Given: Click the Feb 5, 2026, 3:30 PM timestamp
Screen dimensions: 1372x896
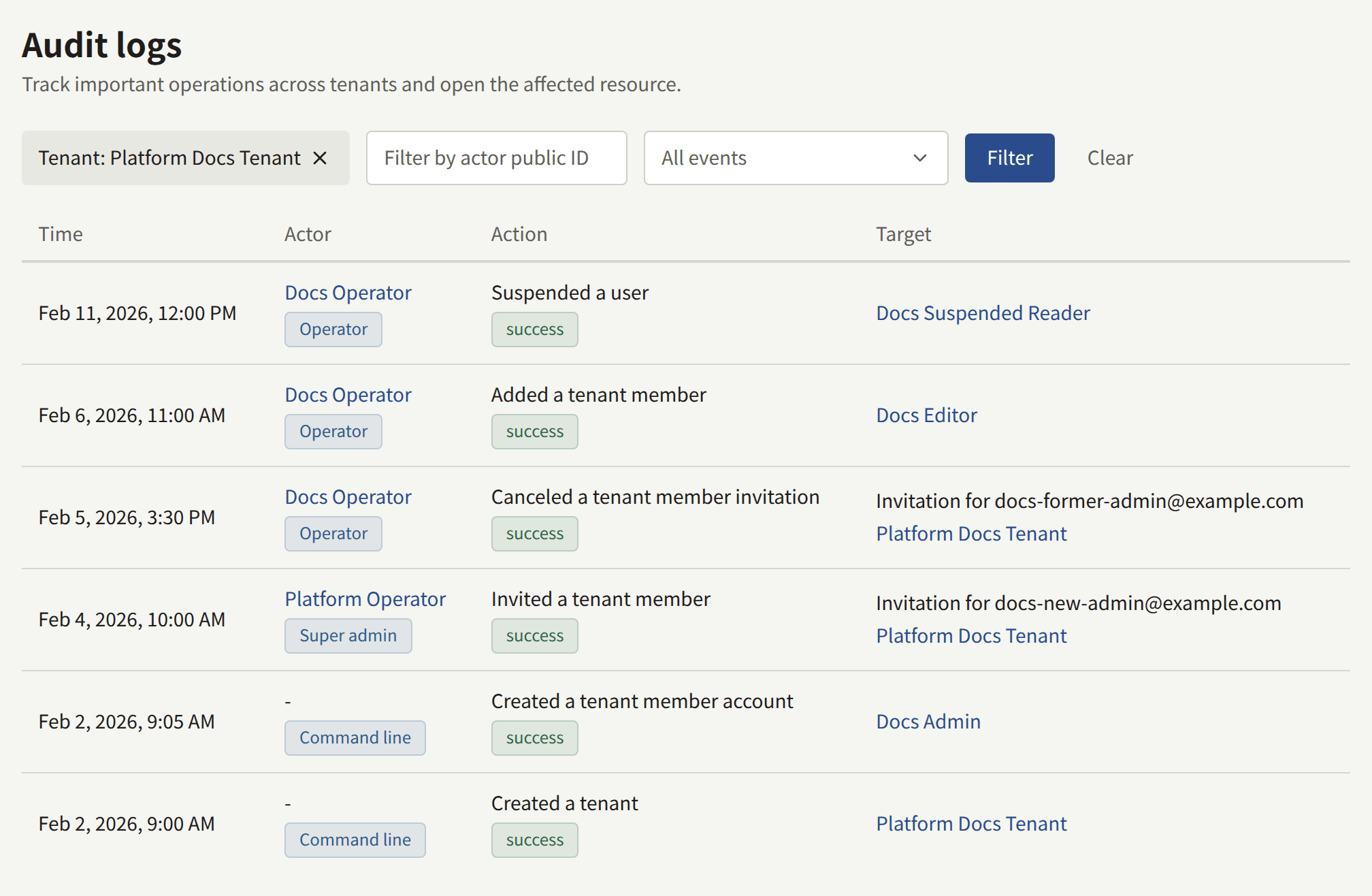Looking at the screenshot, I should point(127,517).
